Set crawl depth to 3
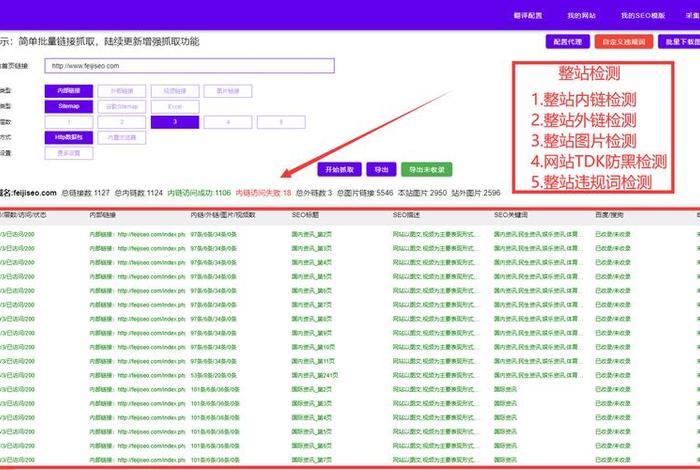 175,122
